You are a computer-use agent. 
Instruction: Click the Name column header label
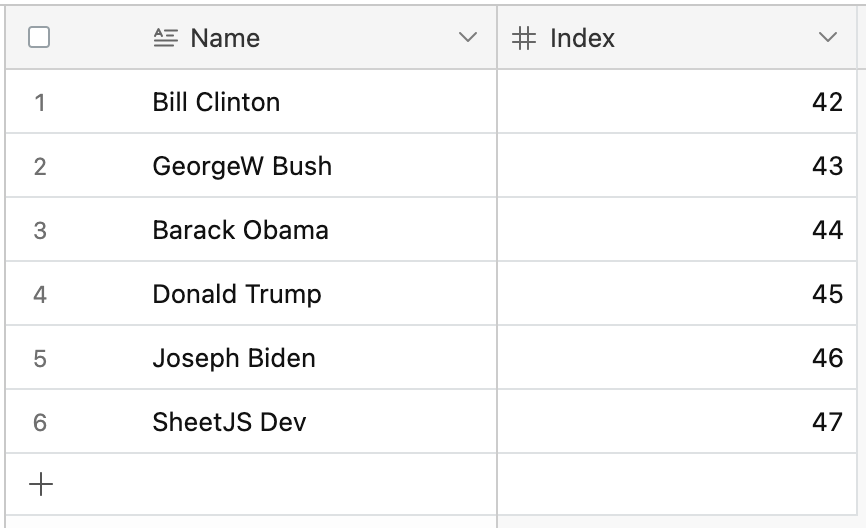click(x=225, y=38)
